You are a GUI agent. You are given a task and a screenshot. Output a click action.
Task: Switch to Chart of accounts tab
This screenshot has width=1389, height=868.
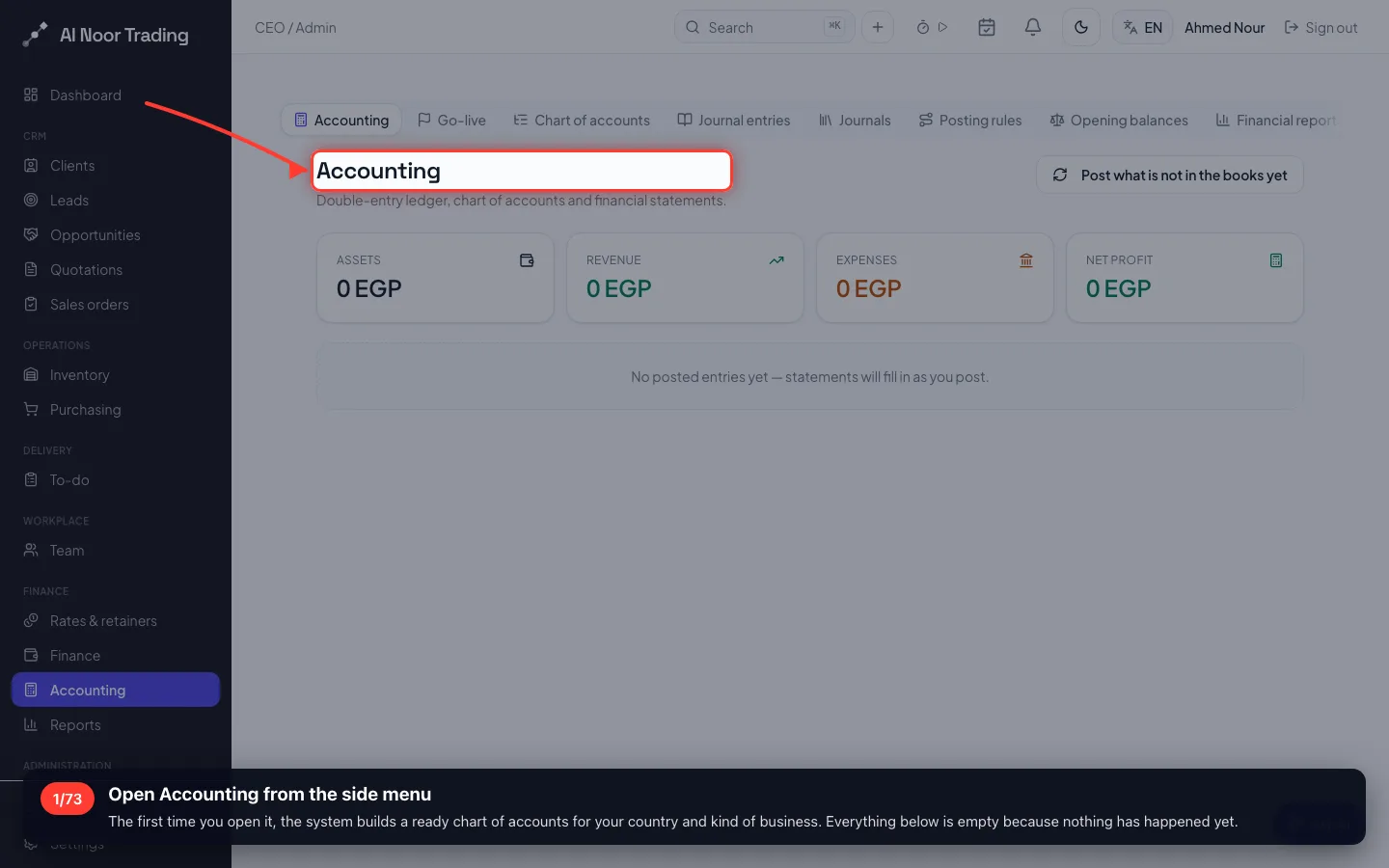pos(582,120)
